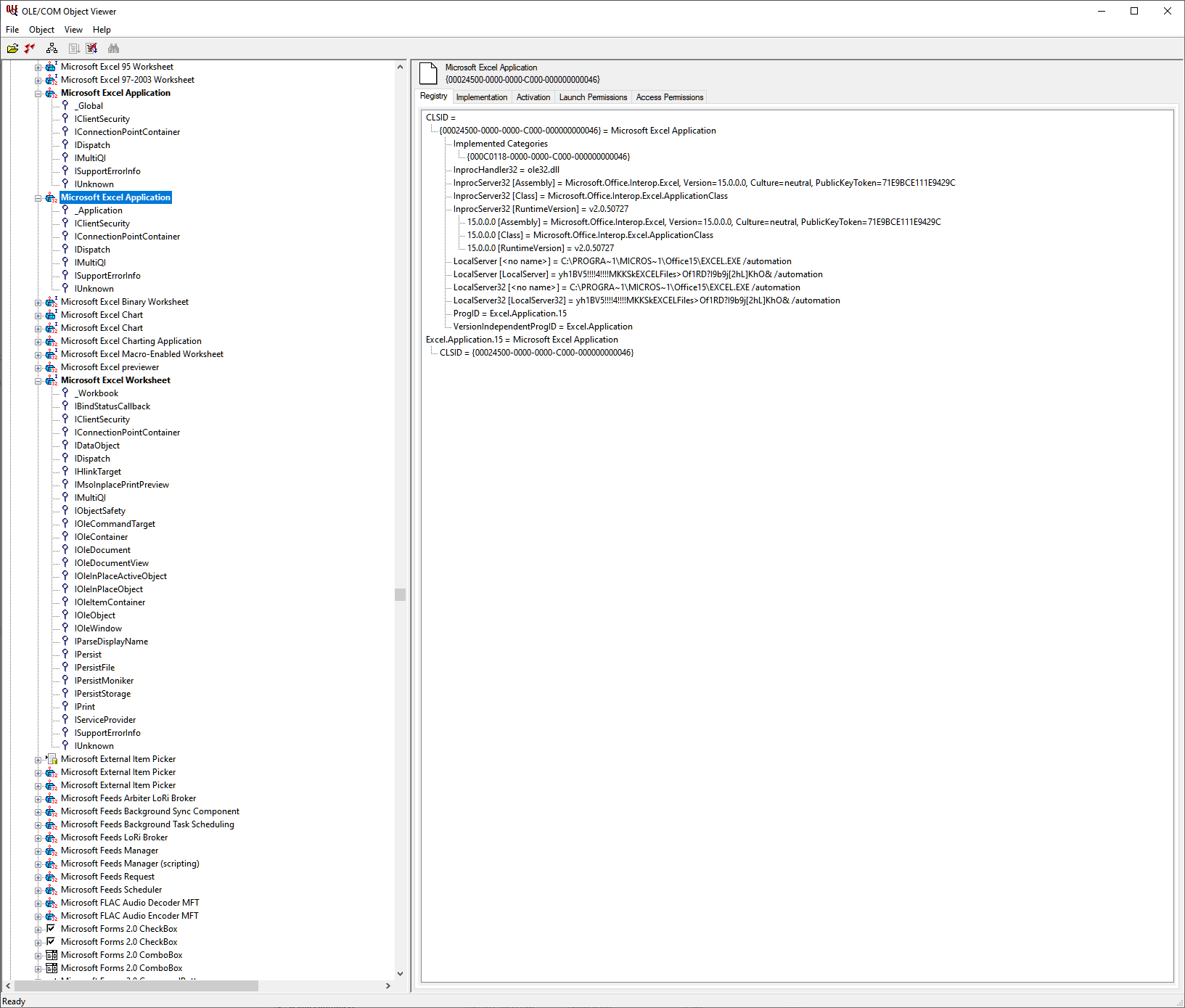The width and height of the screenshot is (1185, 1008).
Task: Select the IOleInPlaceActiveObject interface row
Action: [120, 576]
